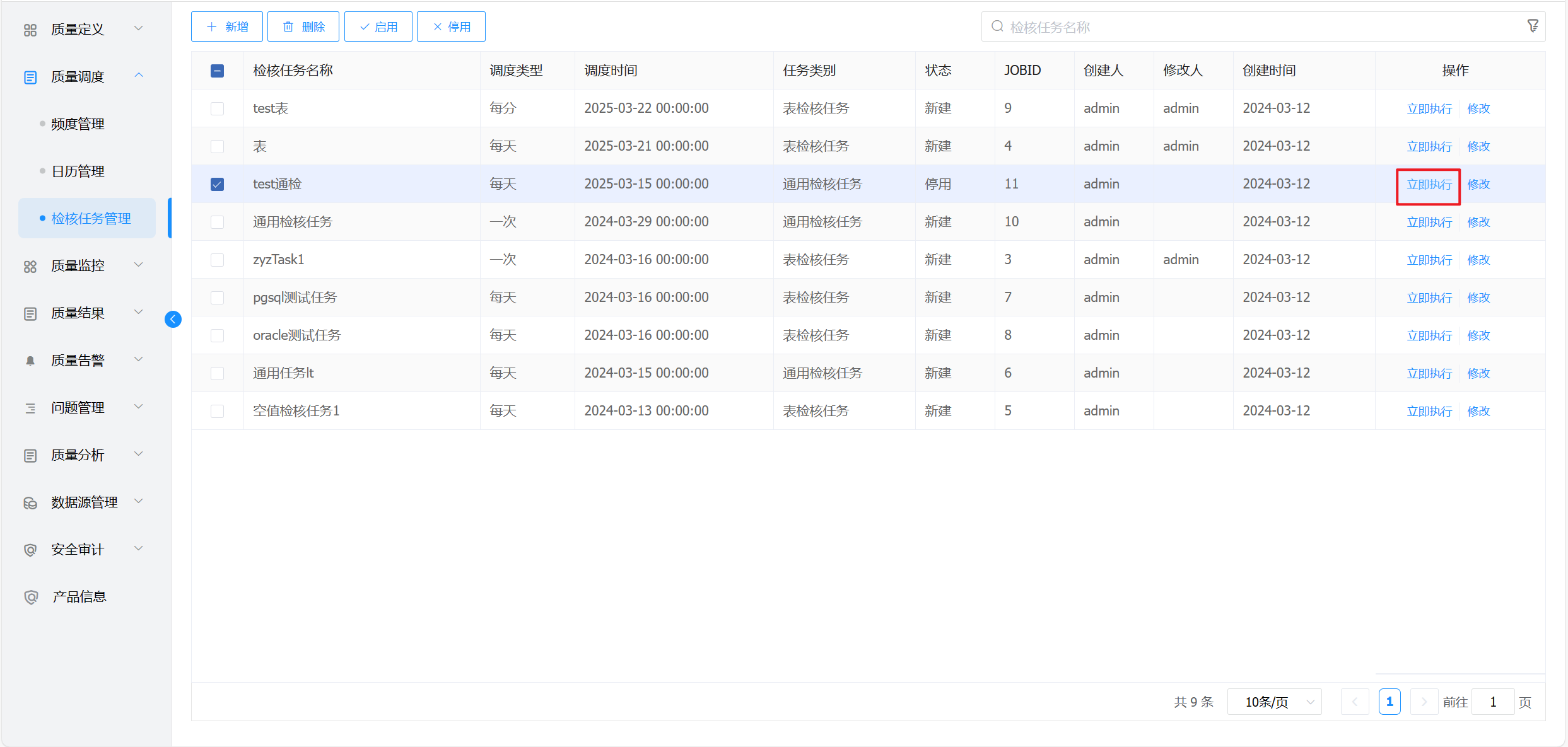Click 立即执行 link for pgsql测试任务
The image size is (1568, 747).
point(1429,298)
